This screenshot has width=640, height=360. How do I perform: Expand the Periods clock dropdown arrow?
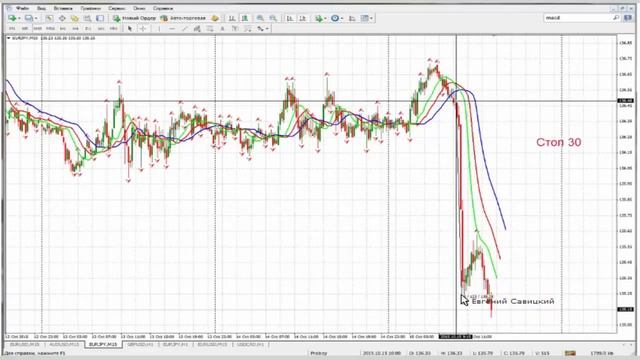342,18
